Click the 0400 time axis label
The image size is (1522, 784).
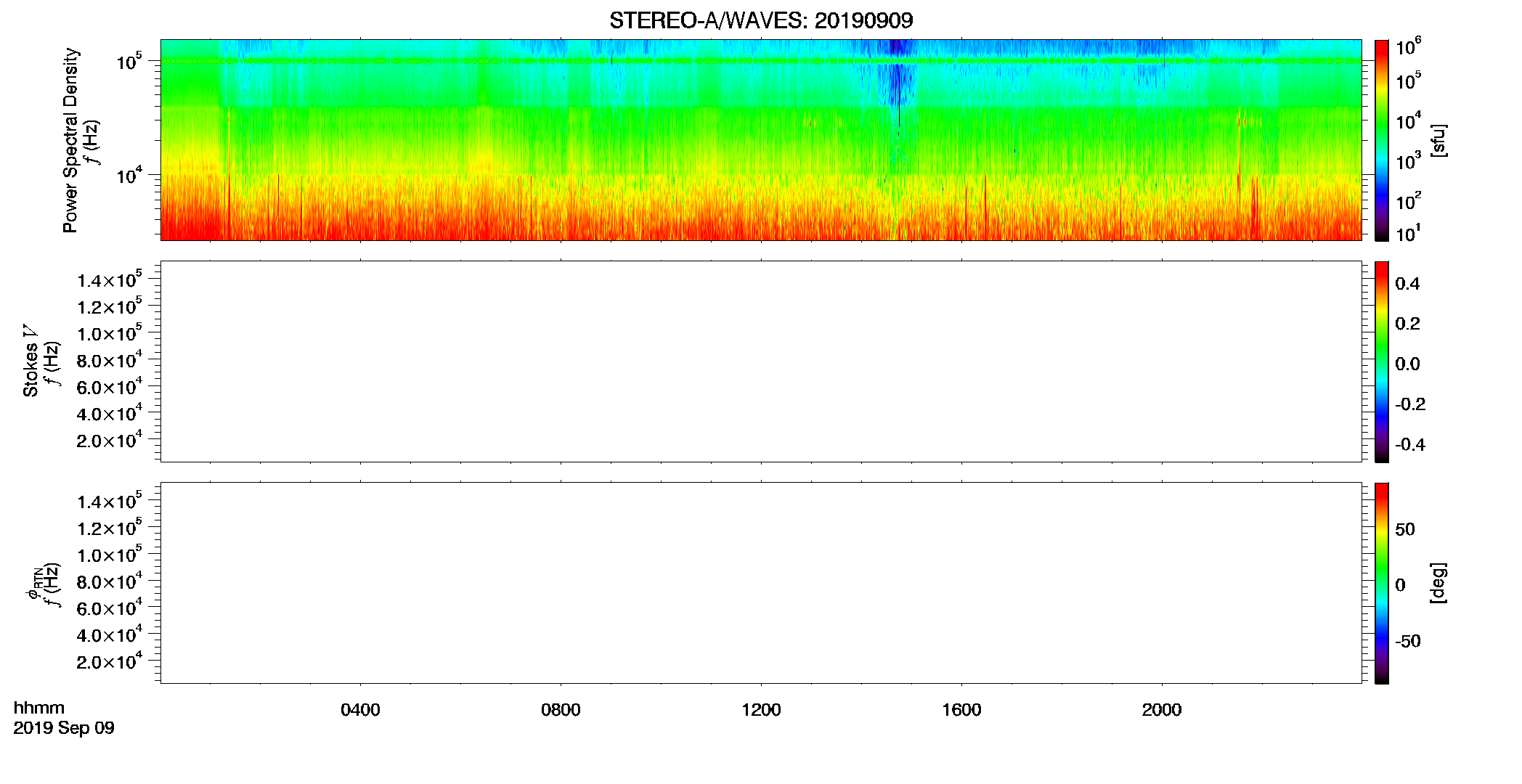point(360,710)
